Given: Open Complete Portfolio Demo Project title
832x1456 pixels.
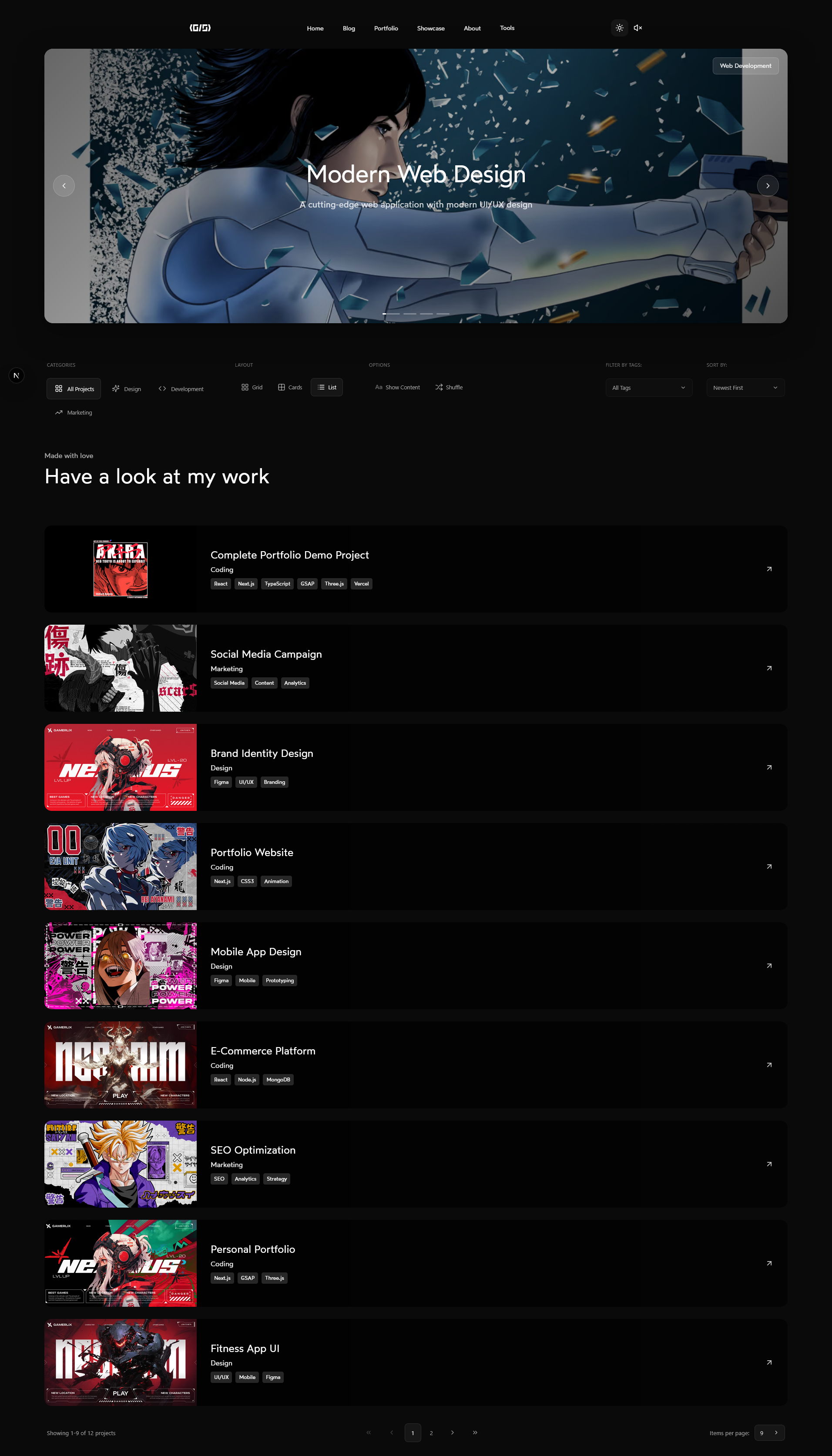Looking at the screenshot, I should pyautogui.click(x=289, y=555).
